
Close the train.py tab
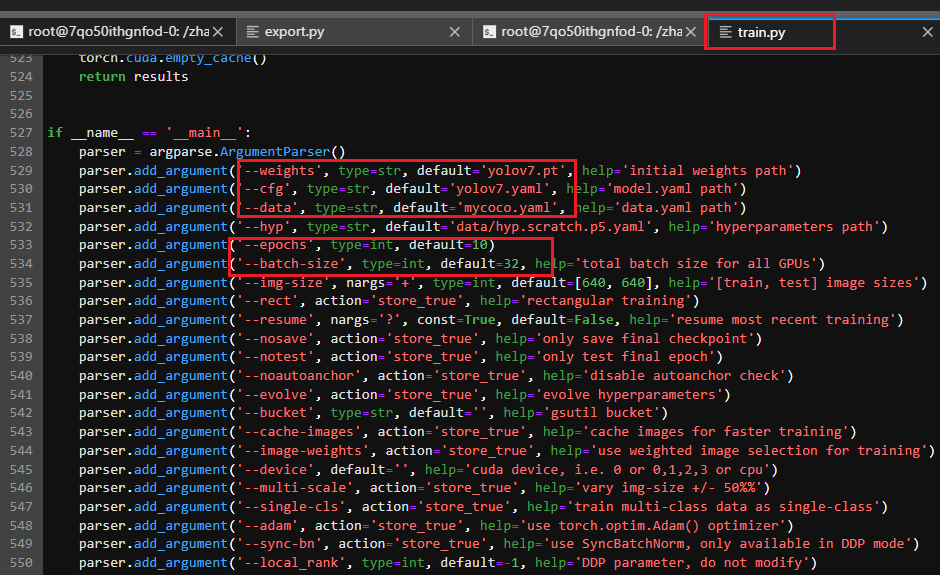[927, 32]
